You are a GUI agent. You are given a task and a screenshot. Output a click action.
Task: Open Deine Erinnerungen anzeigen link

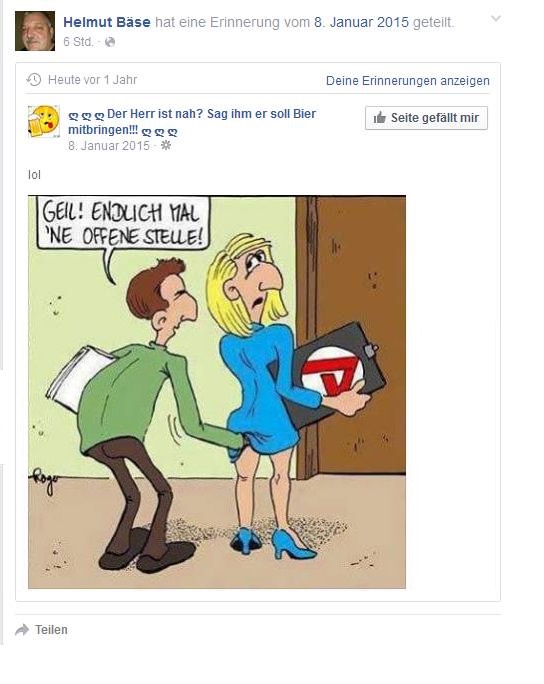click(x=408, y=81)
